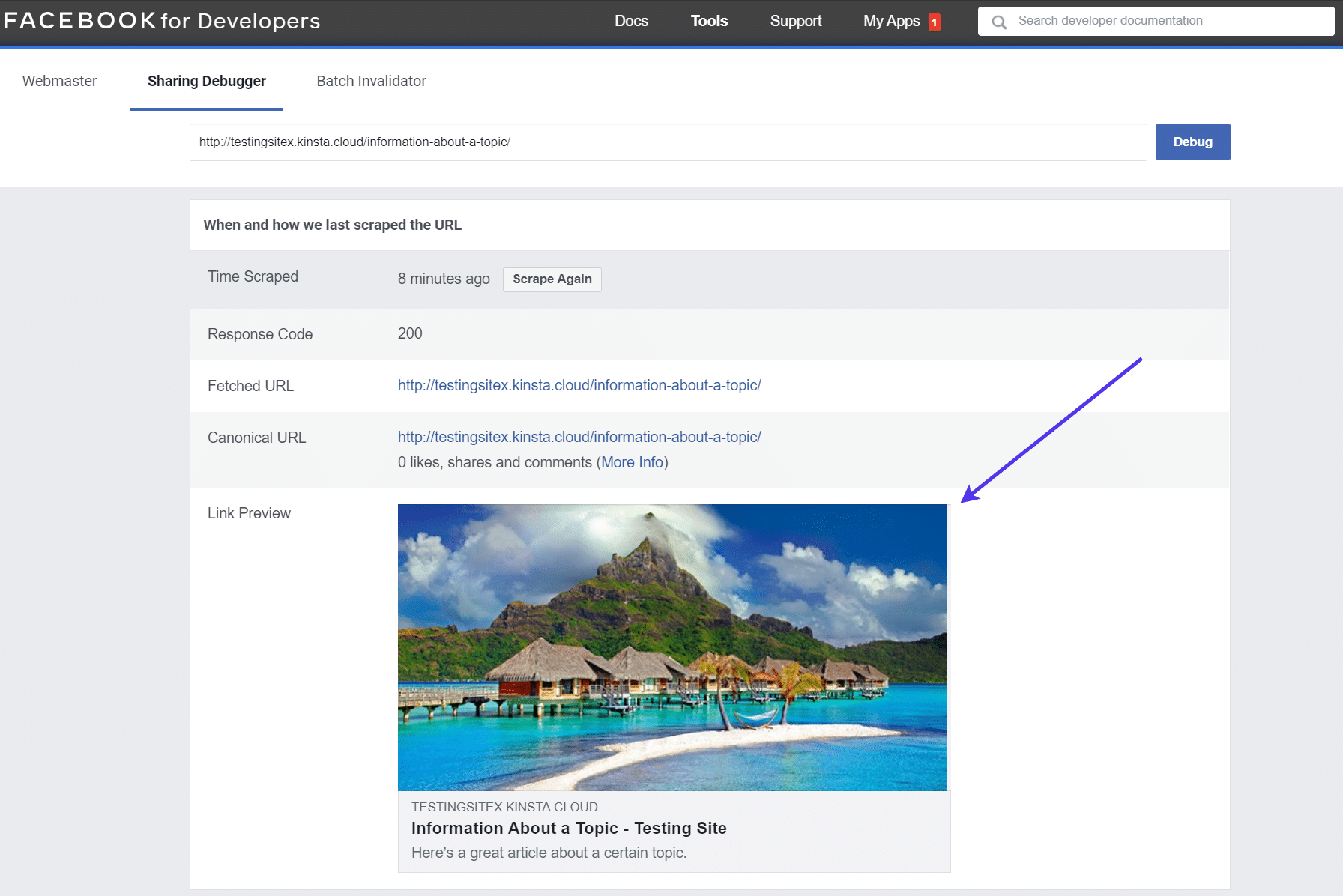Screen dimensions: 1343x896
Task: Open the Information About a Topic preview headline
Action: [x=569, y=828]
